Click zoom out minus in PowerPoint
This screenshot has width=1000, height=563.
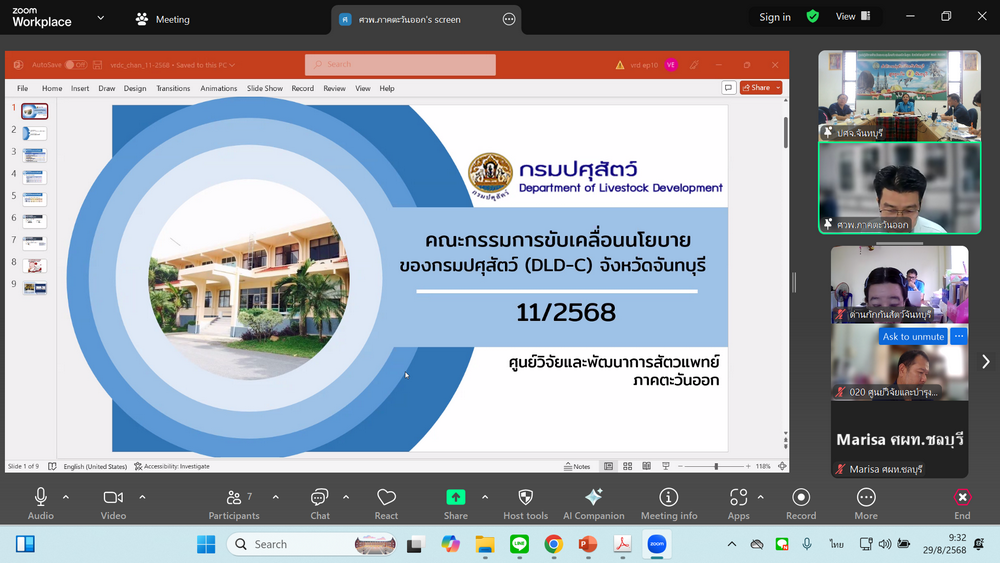point(680,466)
